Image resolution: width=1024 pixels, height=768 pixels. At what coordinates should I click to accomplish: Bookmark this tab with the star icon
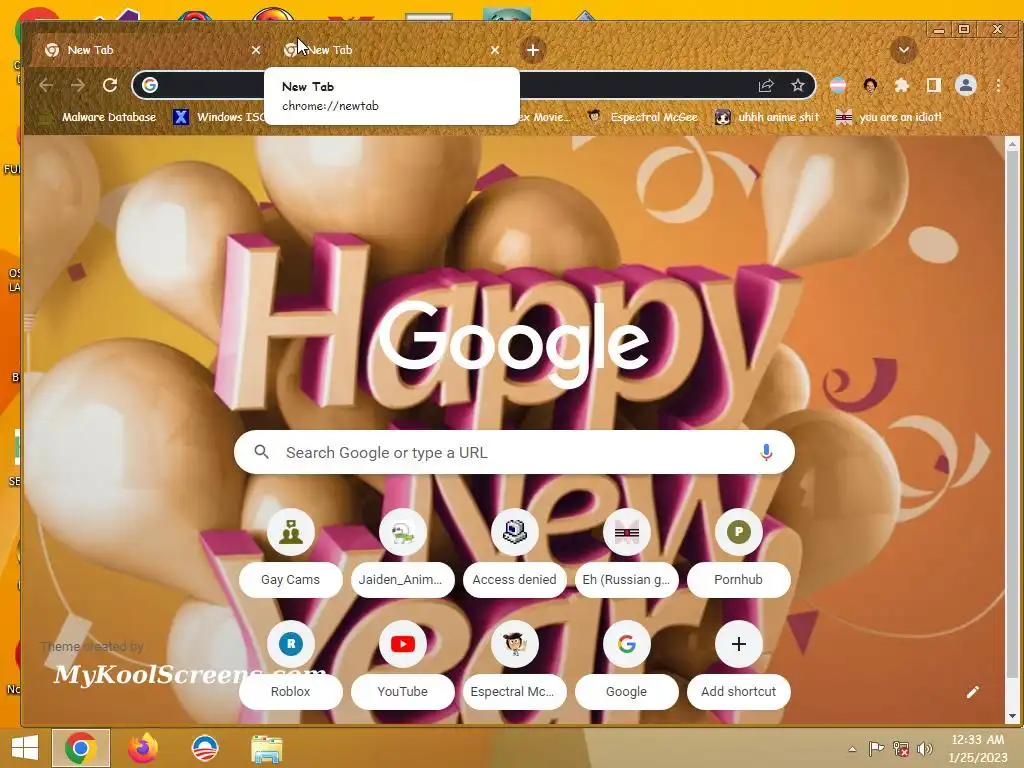pos(797,86)
